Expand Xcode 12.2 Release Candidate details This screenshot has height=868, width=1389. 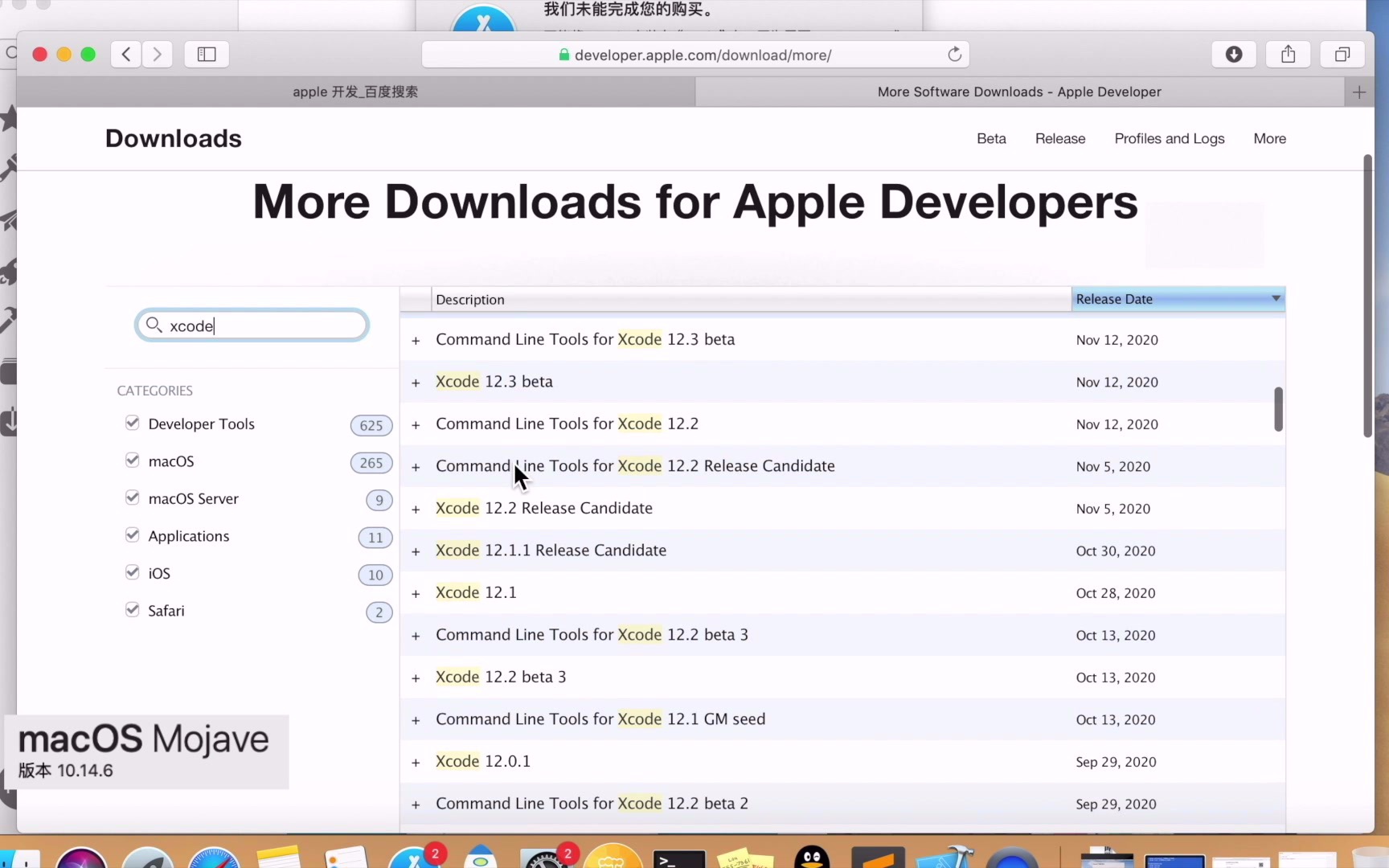tap(416, 510)
